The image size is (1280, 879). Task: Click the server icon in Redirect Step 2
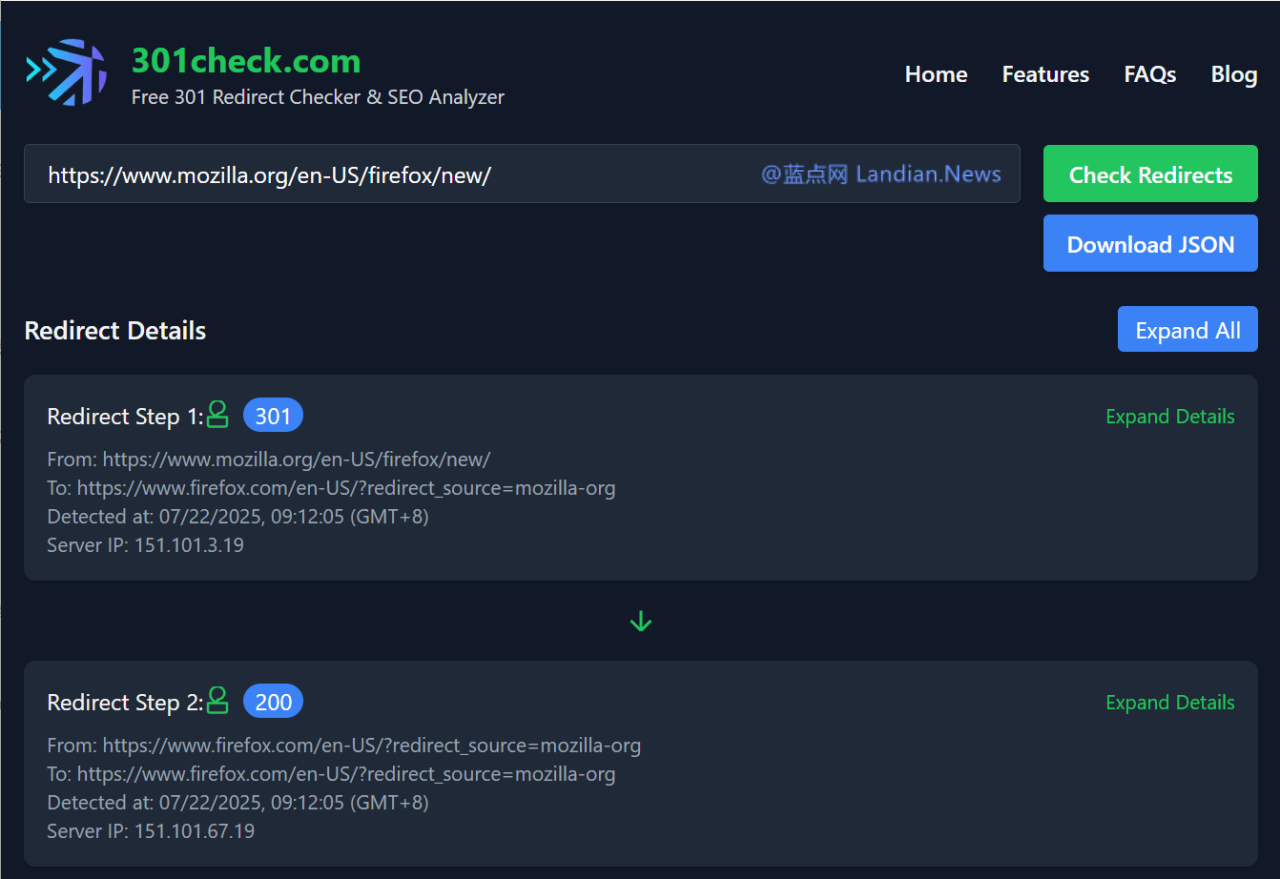point(218,701)
